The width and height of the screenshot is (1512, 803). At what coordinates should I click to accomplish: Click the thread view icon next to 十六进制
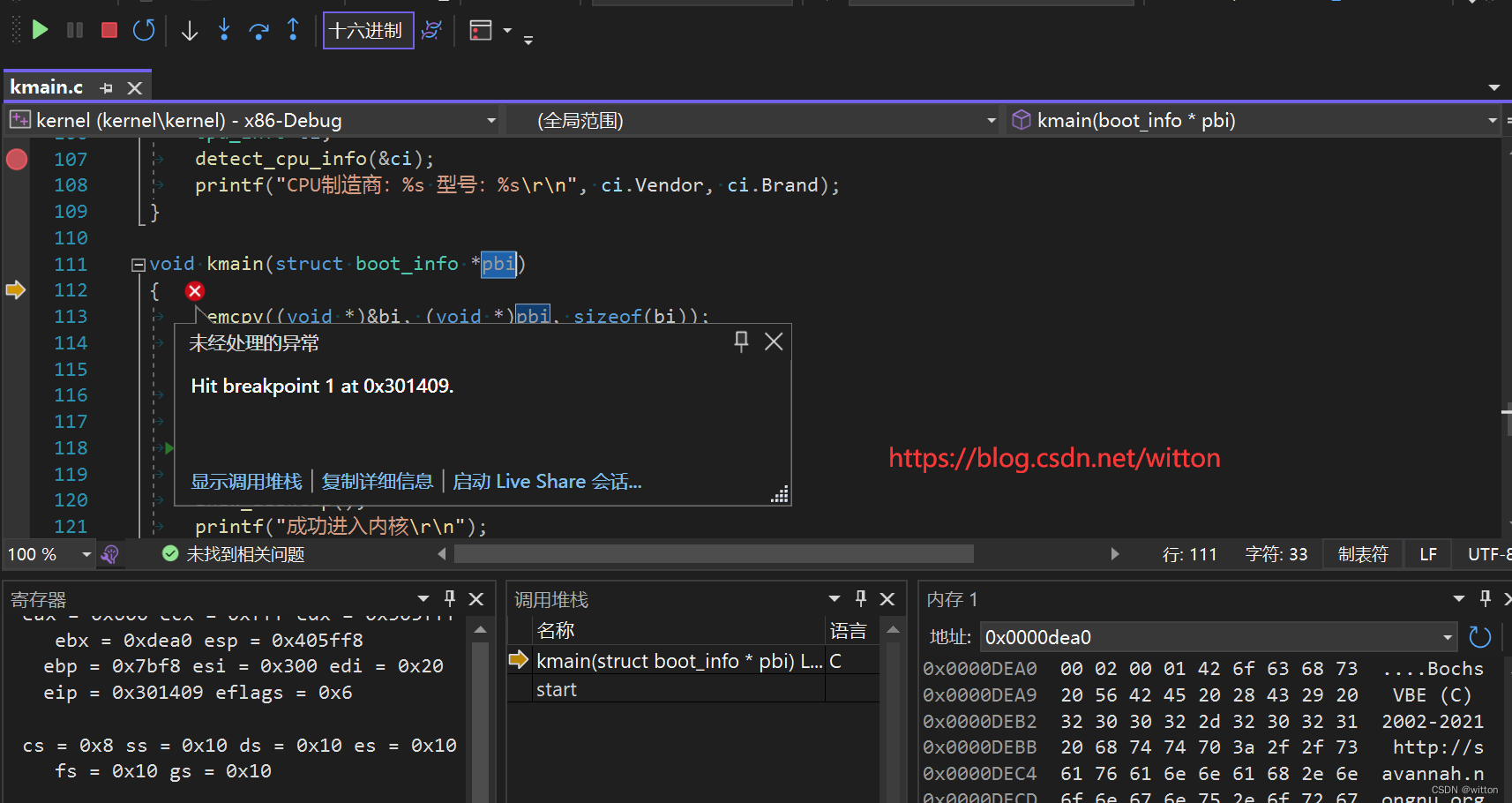click(431, 30)
